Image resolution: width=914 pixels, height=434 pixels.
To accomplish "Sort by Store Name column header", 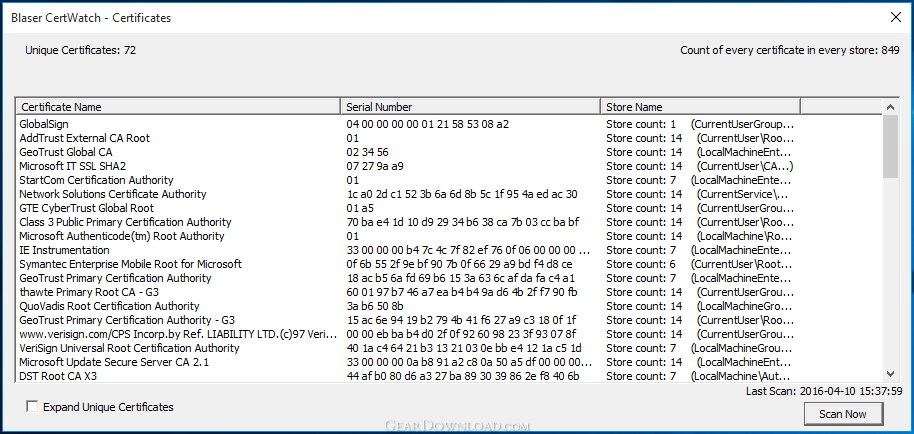I will point(700,107).
